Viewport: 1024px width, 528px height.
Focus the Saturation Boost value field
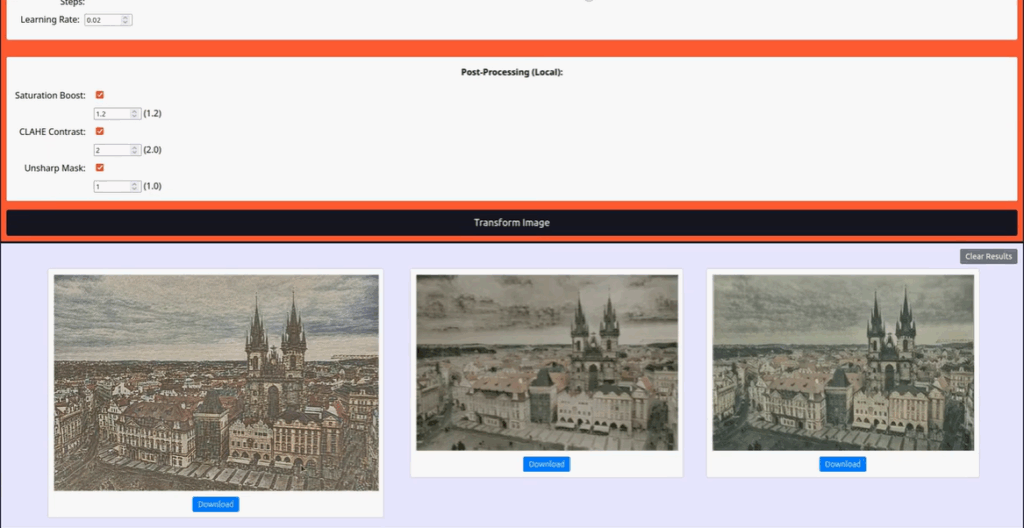(x=111, y=114)
